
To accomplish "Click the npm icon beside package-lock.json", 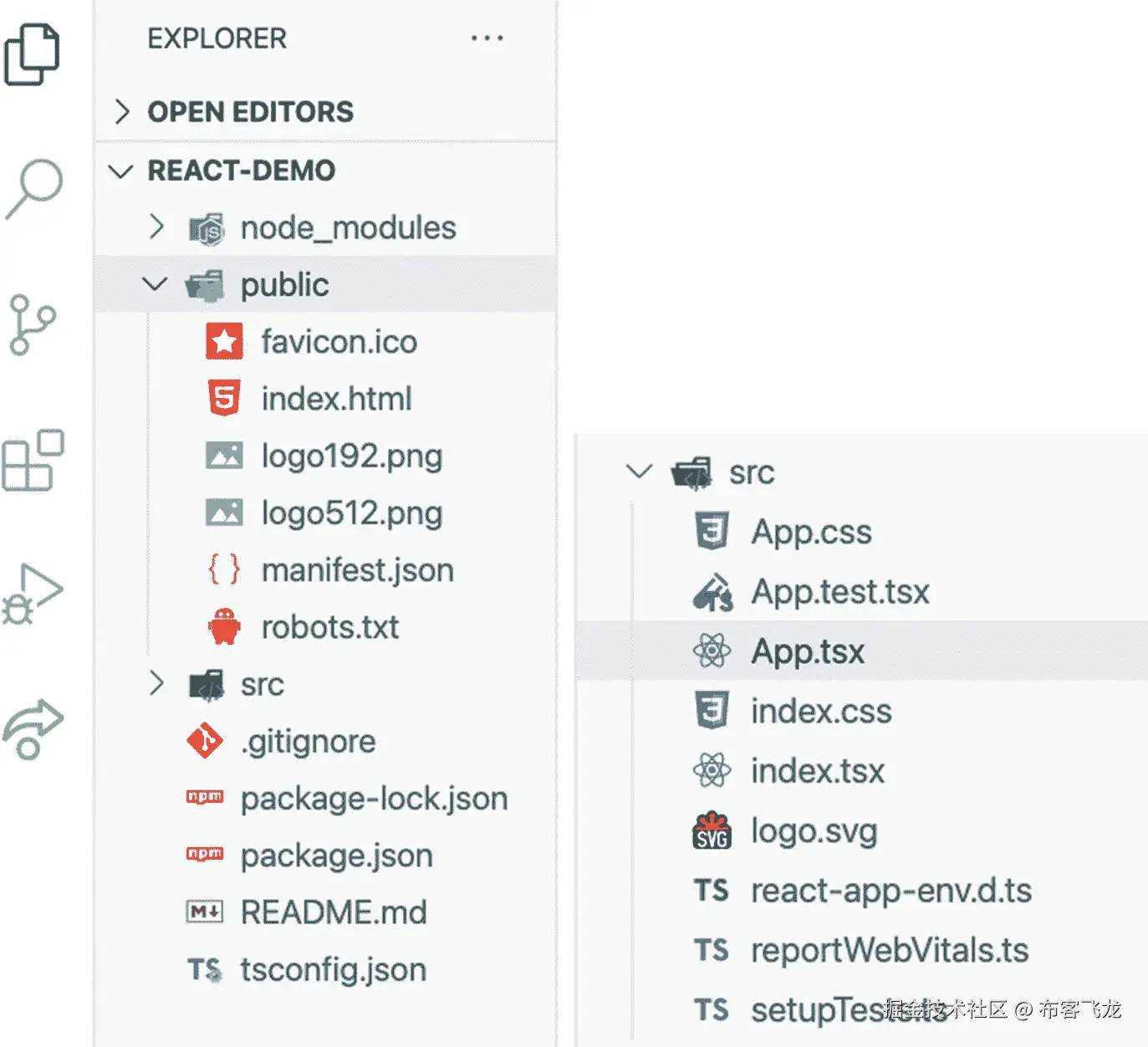I will pos(205,797).
